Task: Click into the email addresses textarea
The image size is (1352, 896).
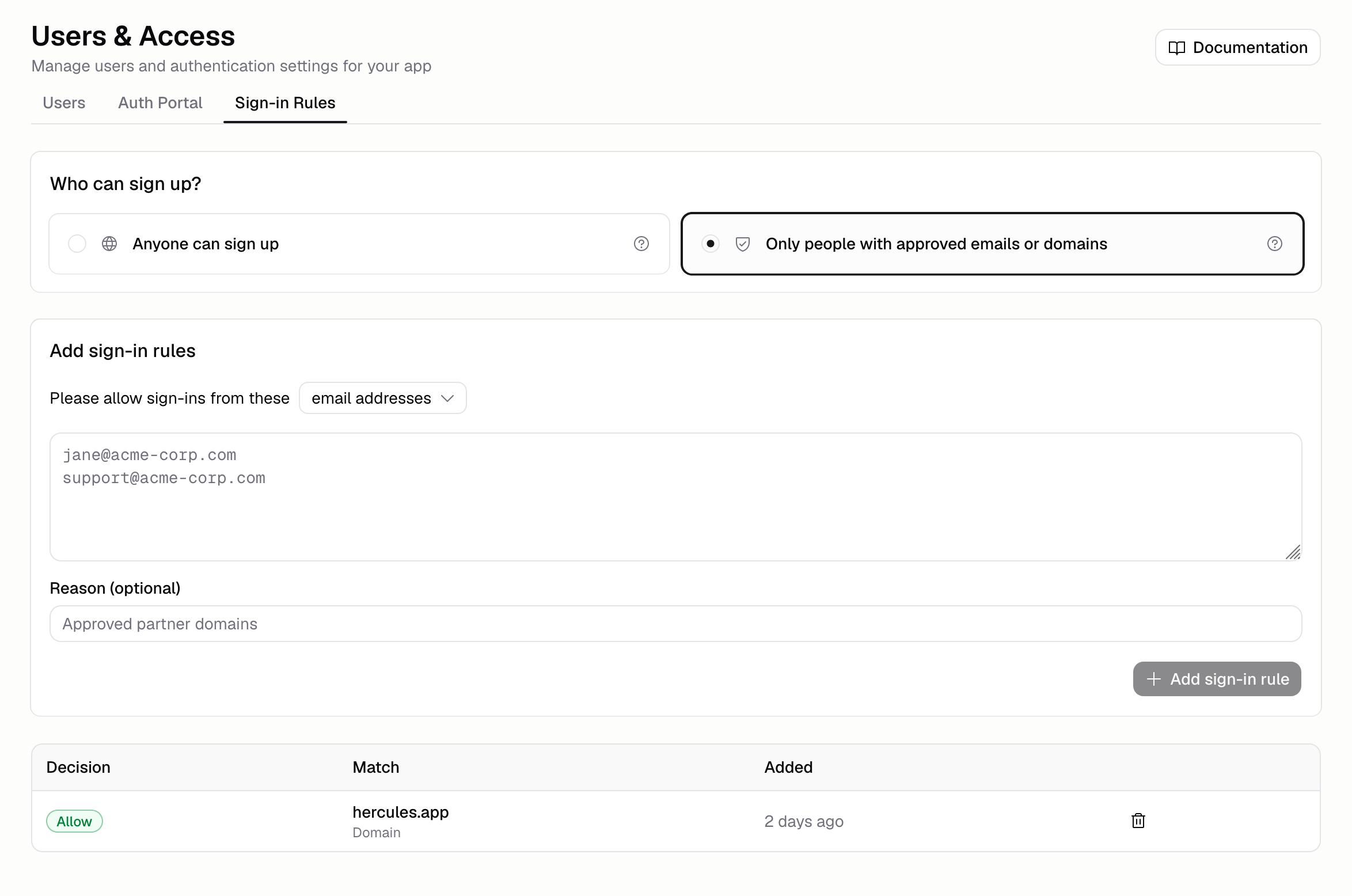Action: pos(675,497)
